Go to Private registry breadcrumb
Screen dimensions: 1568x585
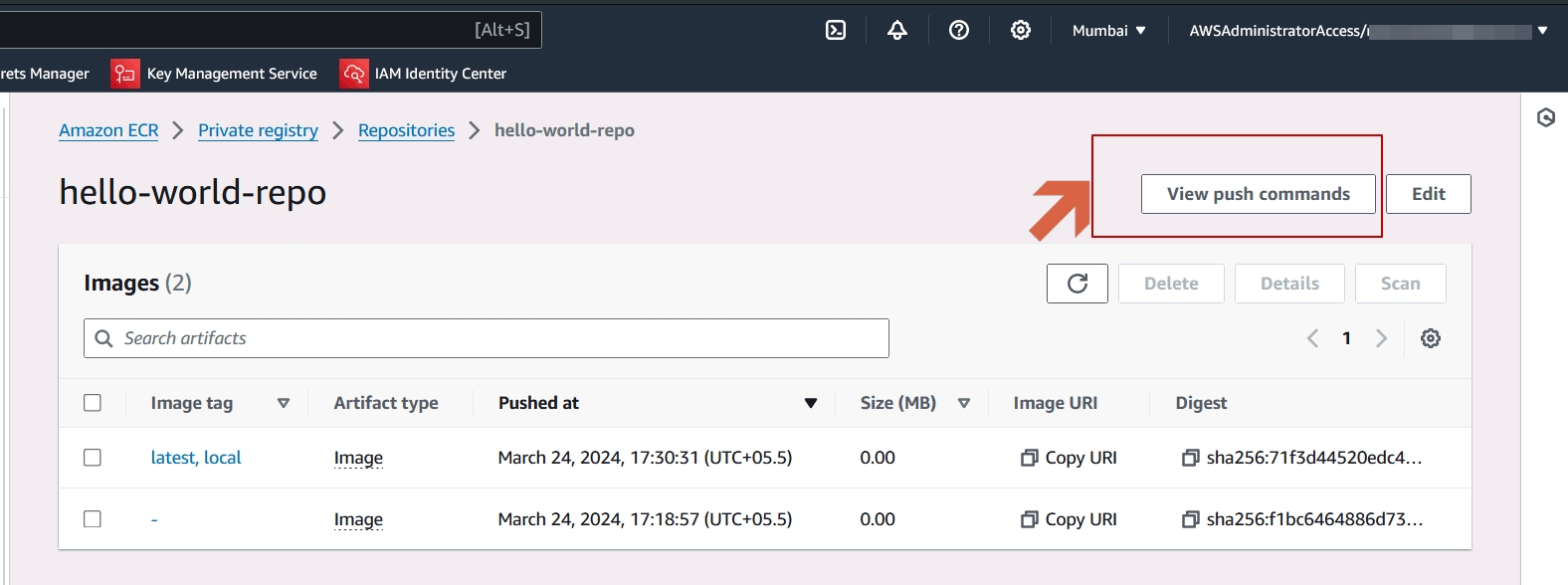click(258, 130)
